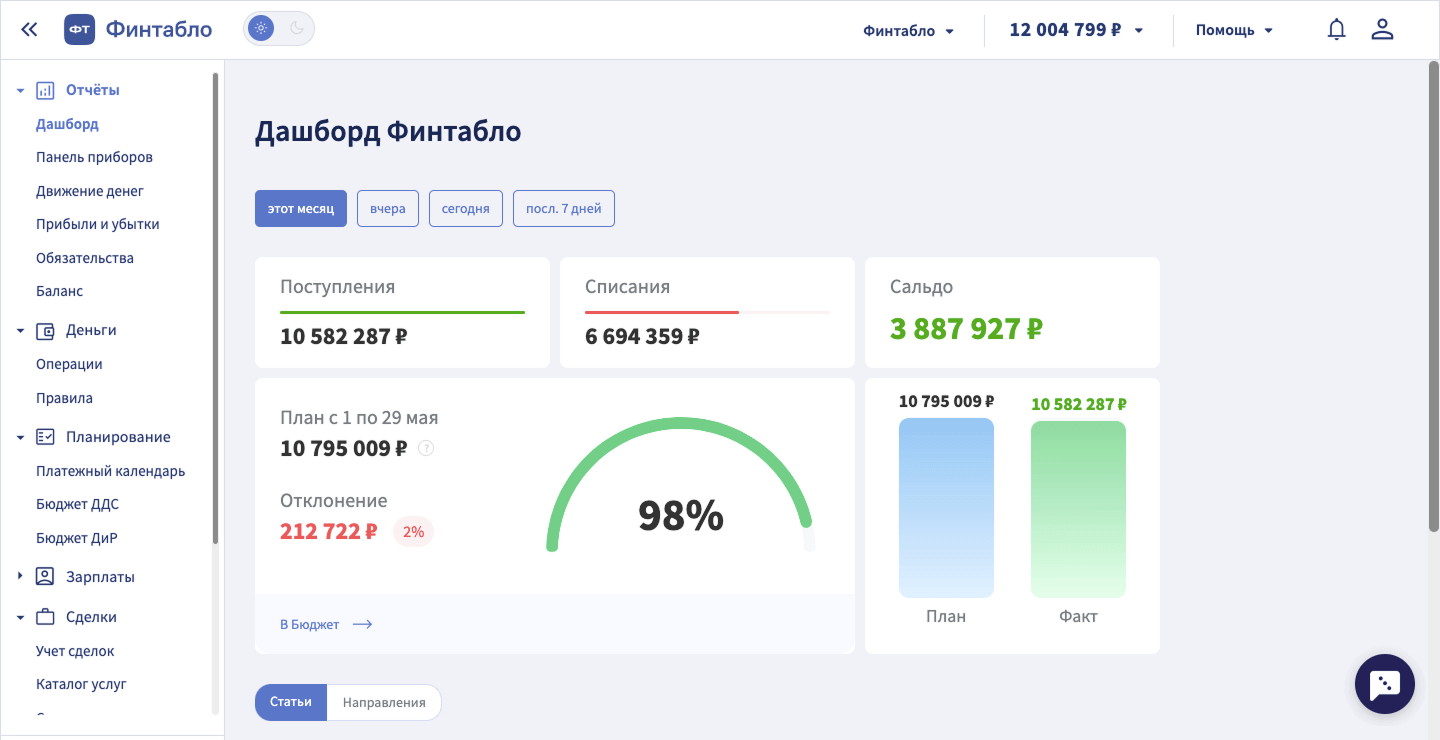Collapse the Деньги section arrow
Screen dimensions: 1440x740
coord(20,331)
